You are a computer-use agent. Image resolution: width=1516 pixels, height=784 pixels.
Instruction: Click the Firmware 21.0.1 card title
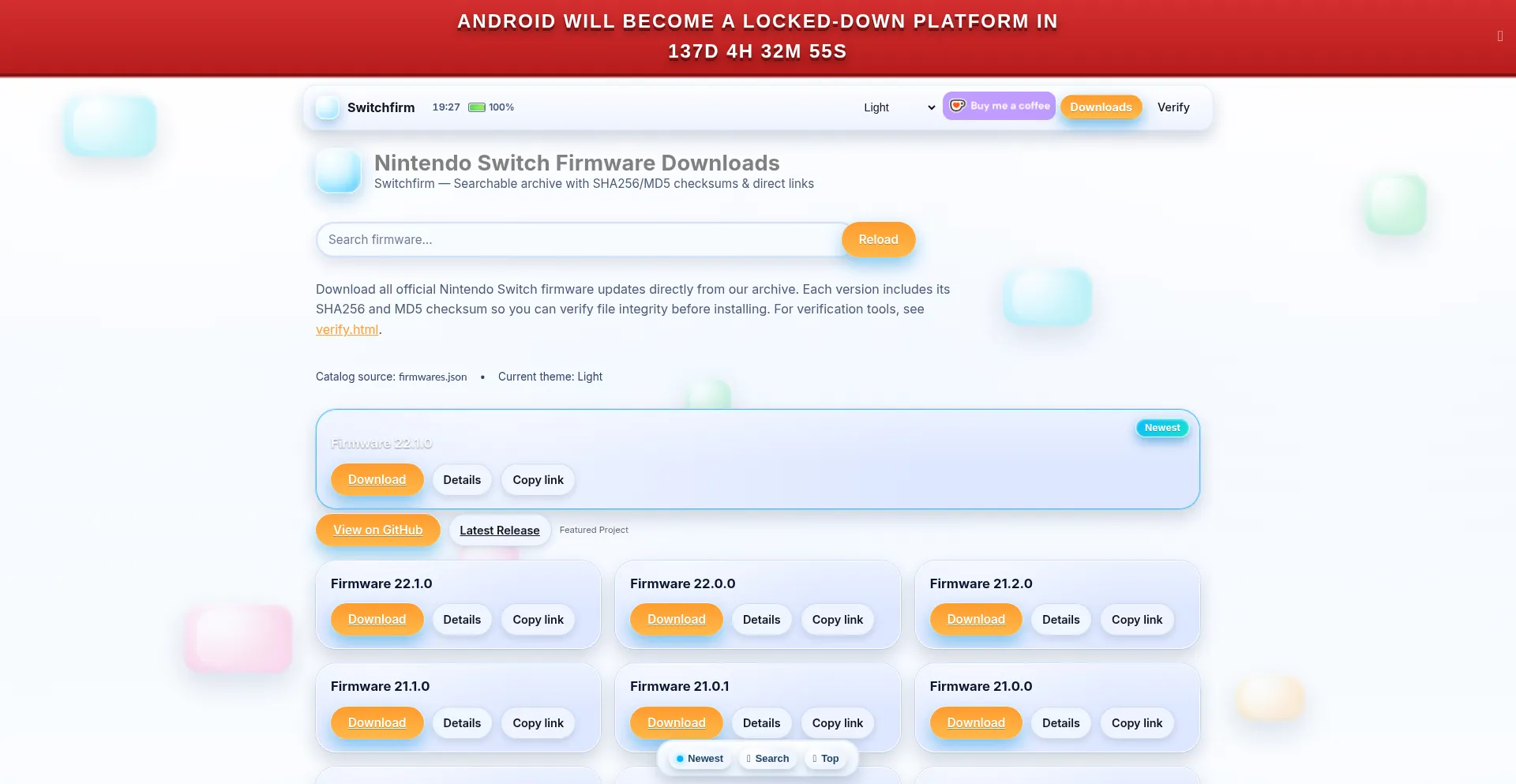(x=679, y=687)
